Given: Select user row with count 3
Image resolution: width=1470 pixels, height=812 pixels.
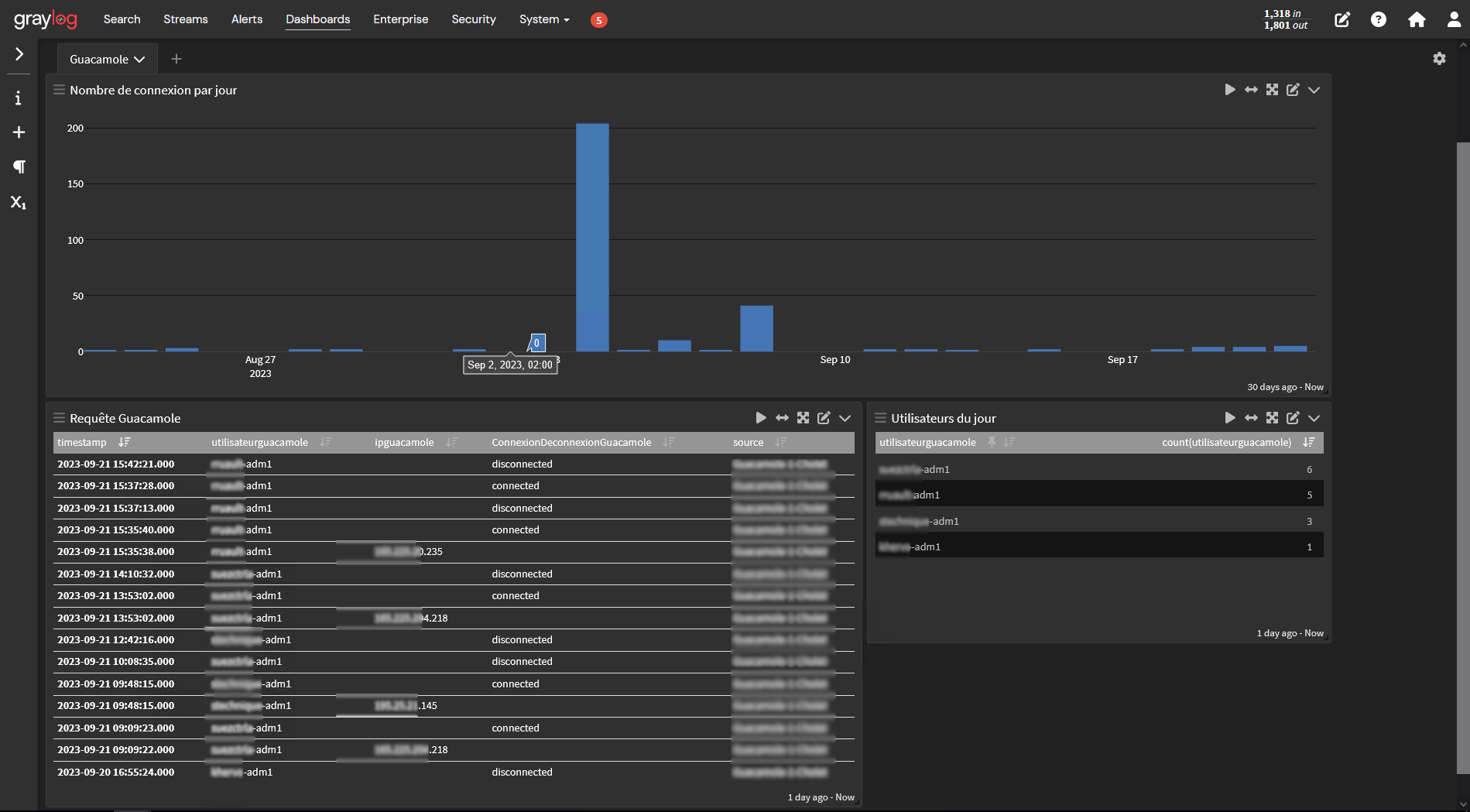Looking at the screenshot, I should coord(1099,522).
